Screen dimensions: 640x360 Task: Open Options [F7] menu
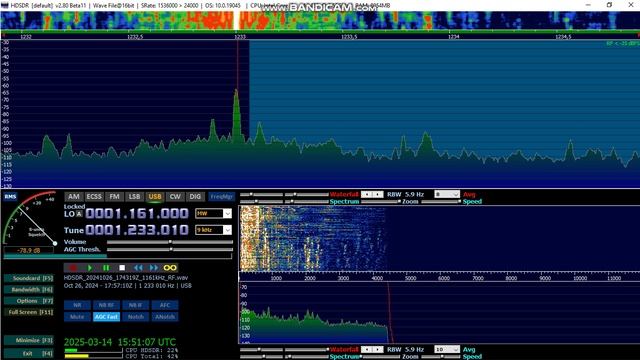[x=29, y=301]
